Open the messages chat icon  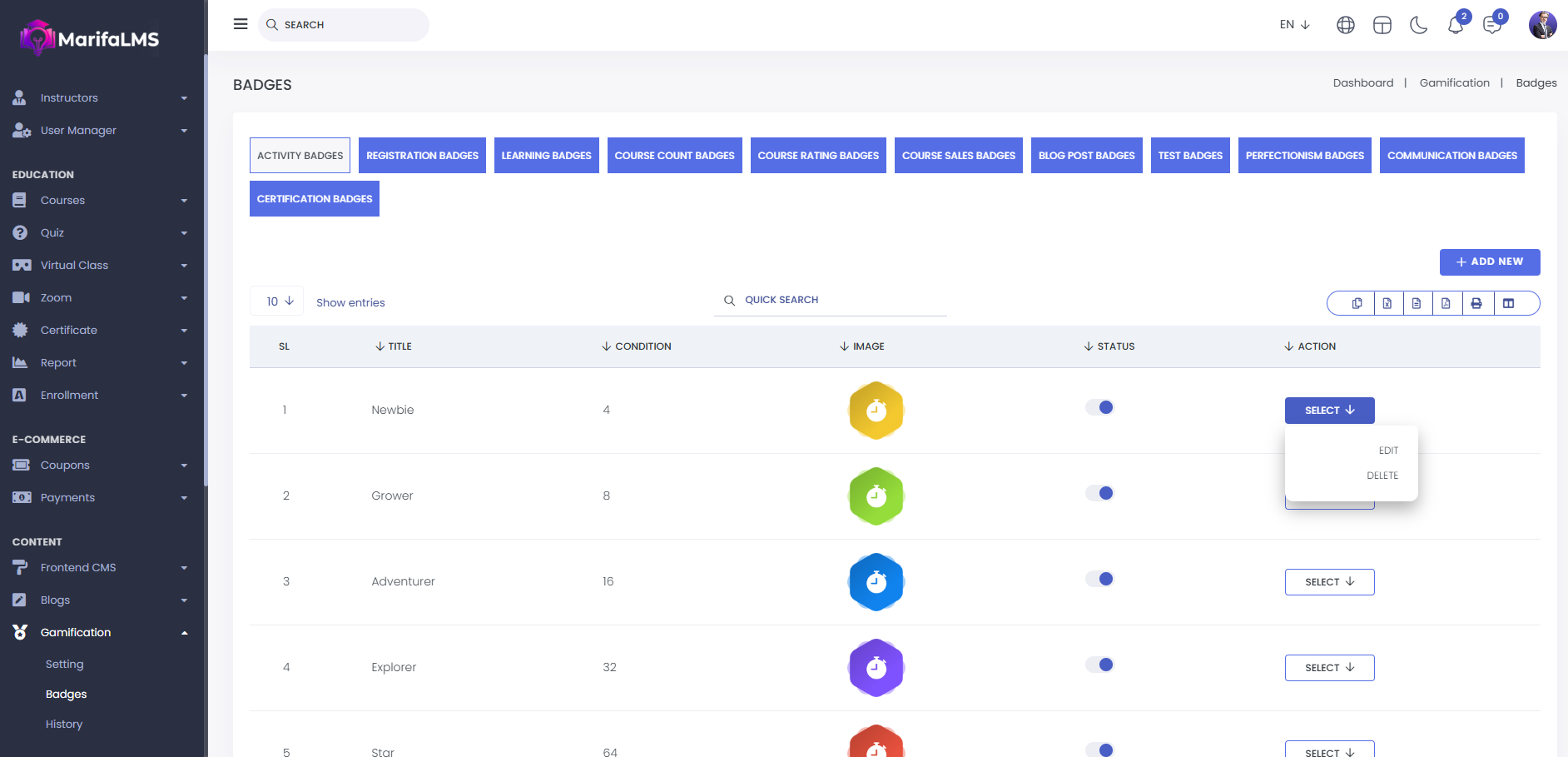(1491, 25)
